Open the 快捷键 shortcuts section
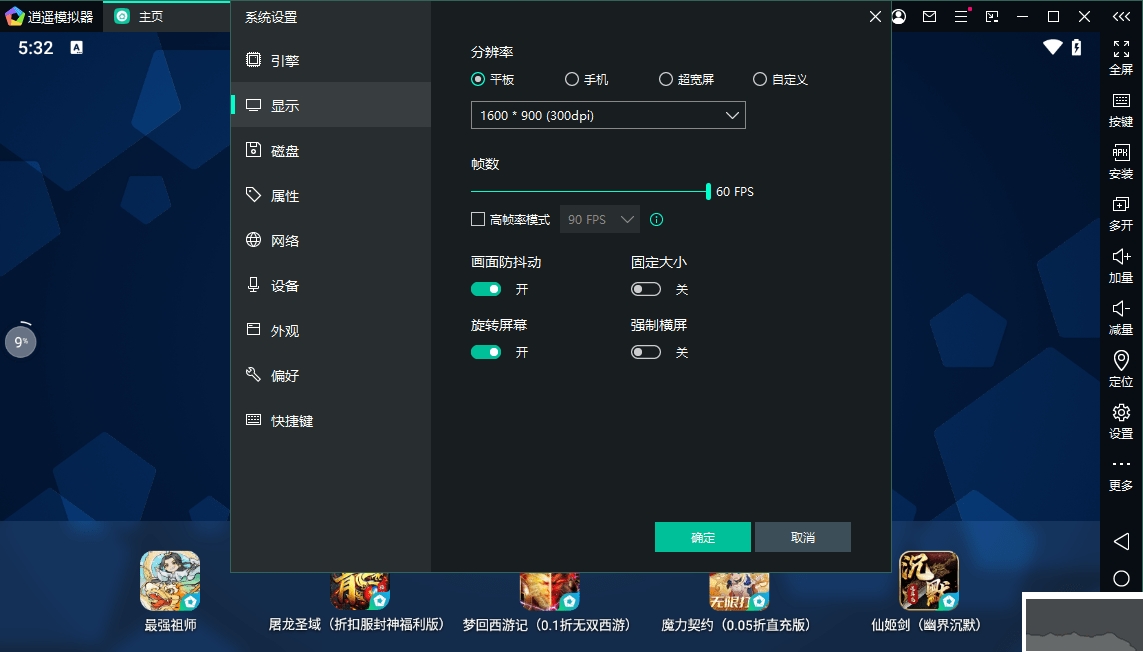Viewport: 1143px width, 652px height. (x=285, y=420)
